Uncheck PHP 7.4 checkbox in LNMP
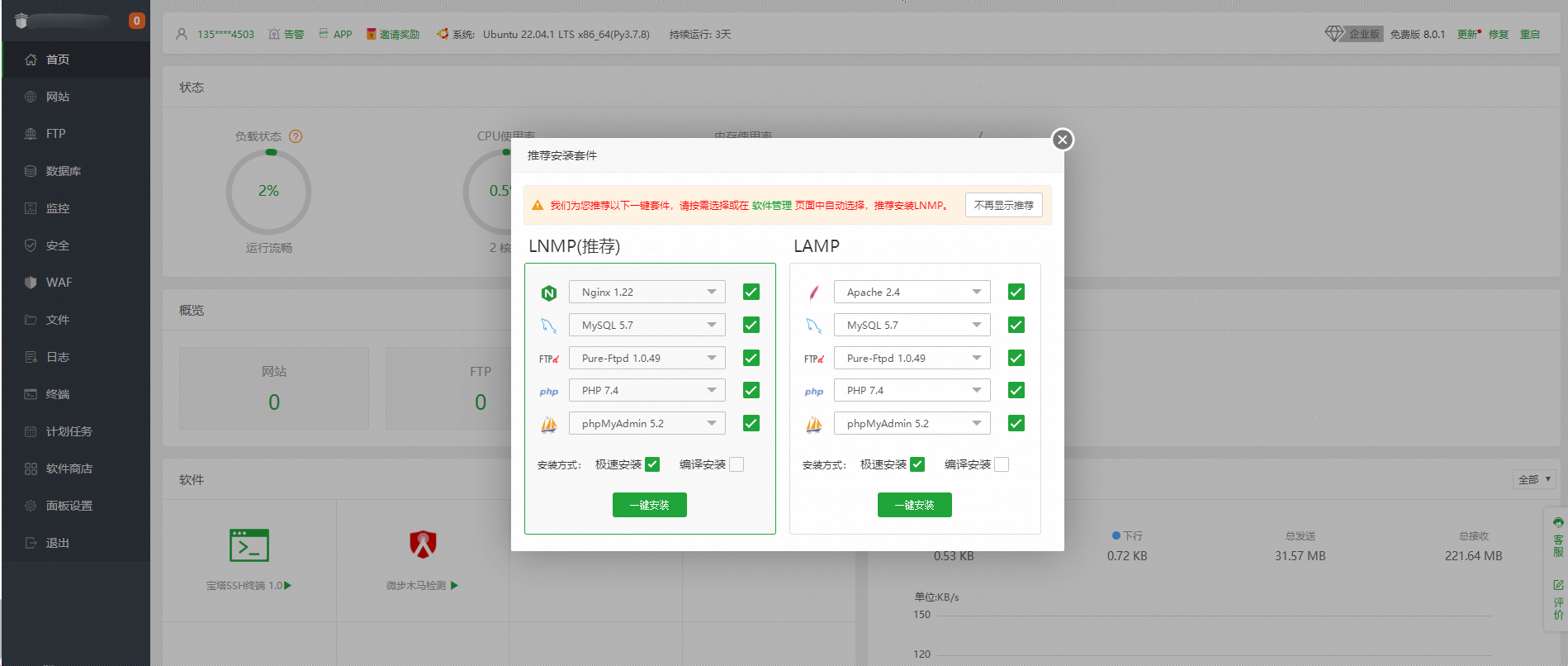1568x666 pixels. [x=751, y=390]
